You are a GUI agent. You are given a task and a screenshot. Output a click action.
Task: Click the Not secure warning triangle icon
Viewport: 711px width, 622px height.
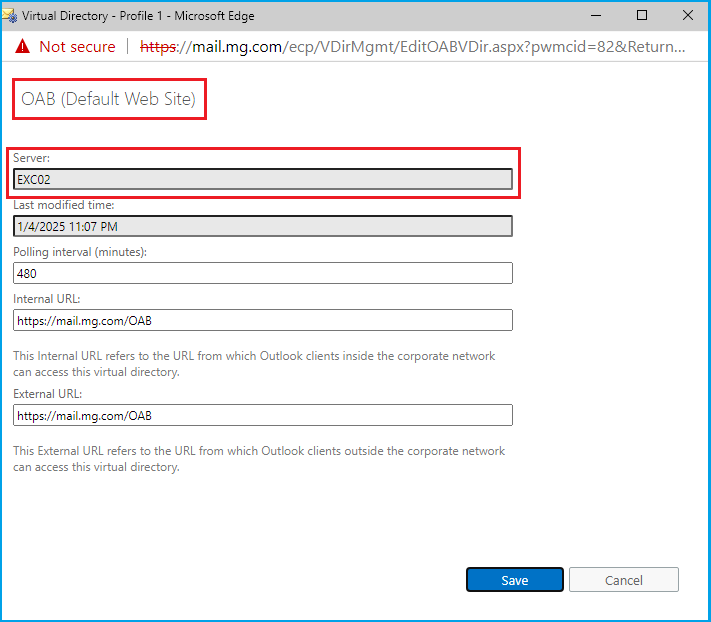coord(22,47)
